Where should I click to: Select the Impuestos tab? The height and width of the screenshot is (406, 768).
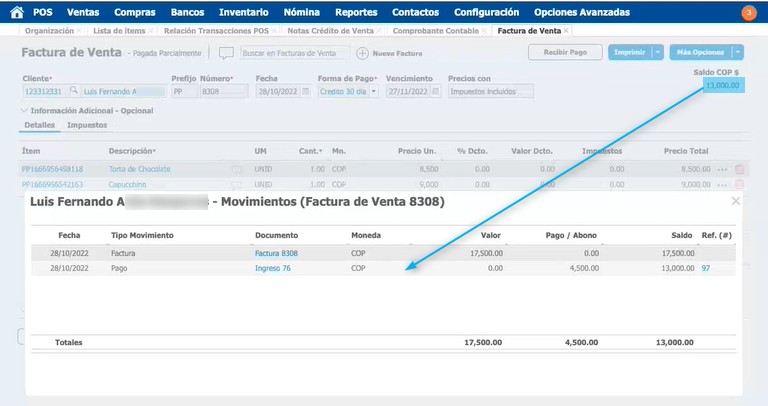point(87,125)
